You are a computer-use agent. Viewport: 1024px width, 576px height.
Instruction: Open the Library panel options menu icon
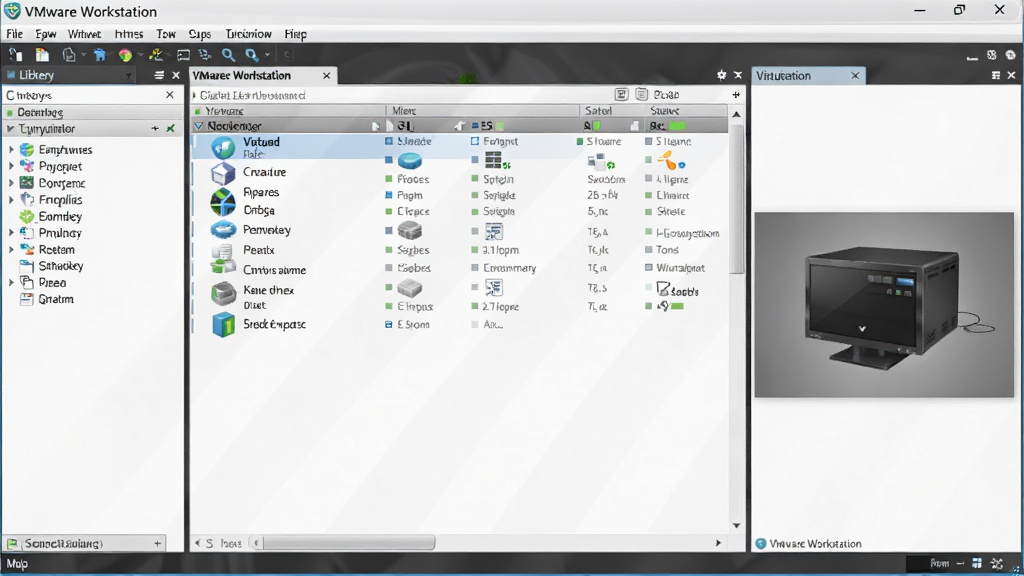(159, 76)
